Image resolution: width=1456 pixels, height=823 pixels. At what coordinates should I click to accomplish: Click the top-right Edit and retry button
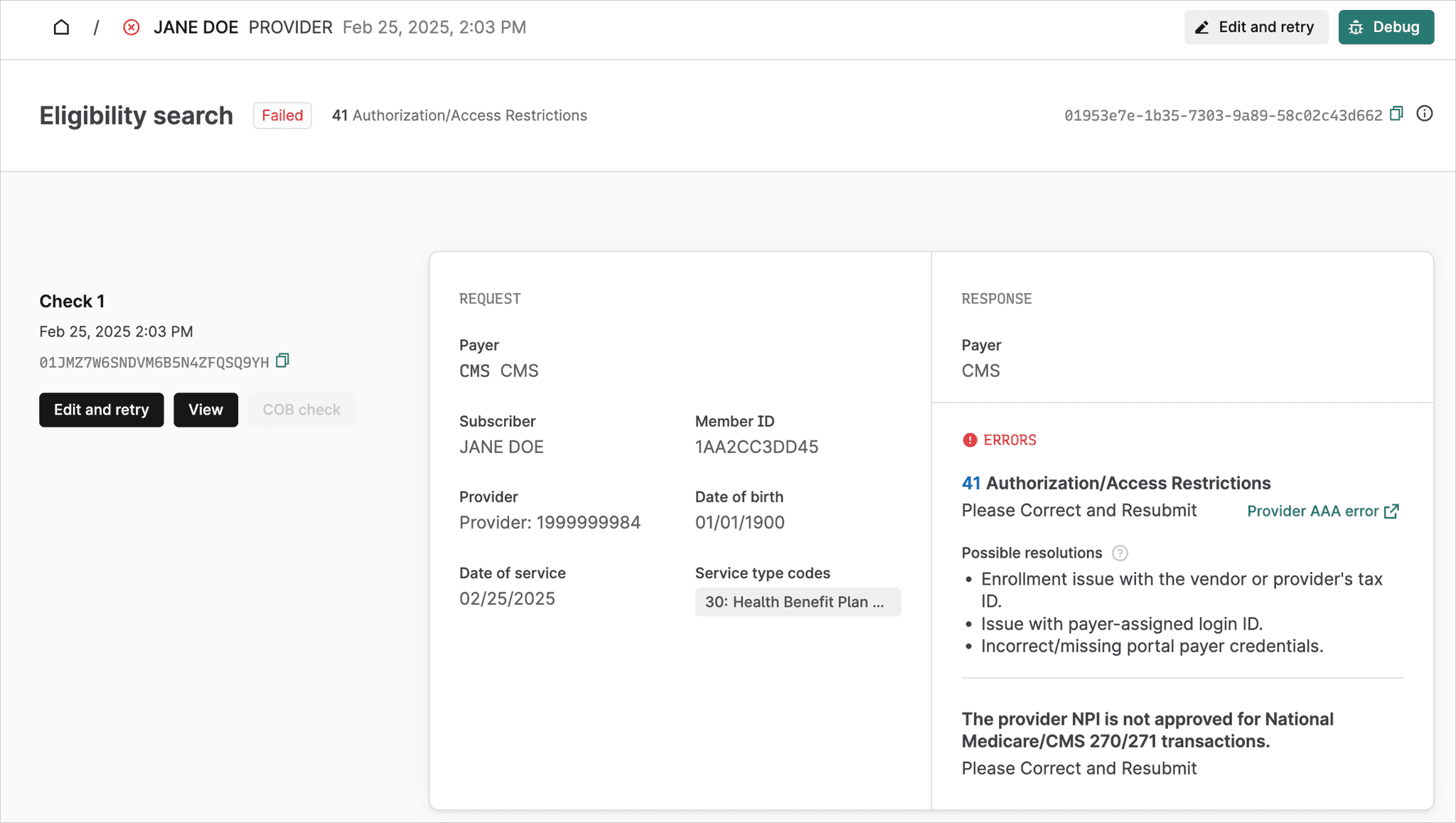pos(1256,26)
